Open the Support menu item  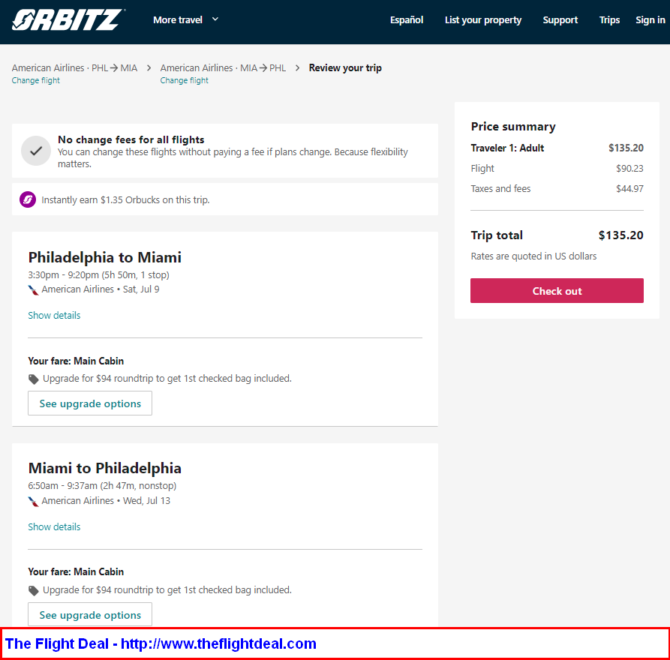[560, 20]
